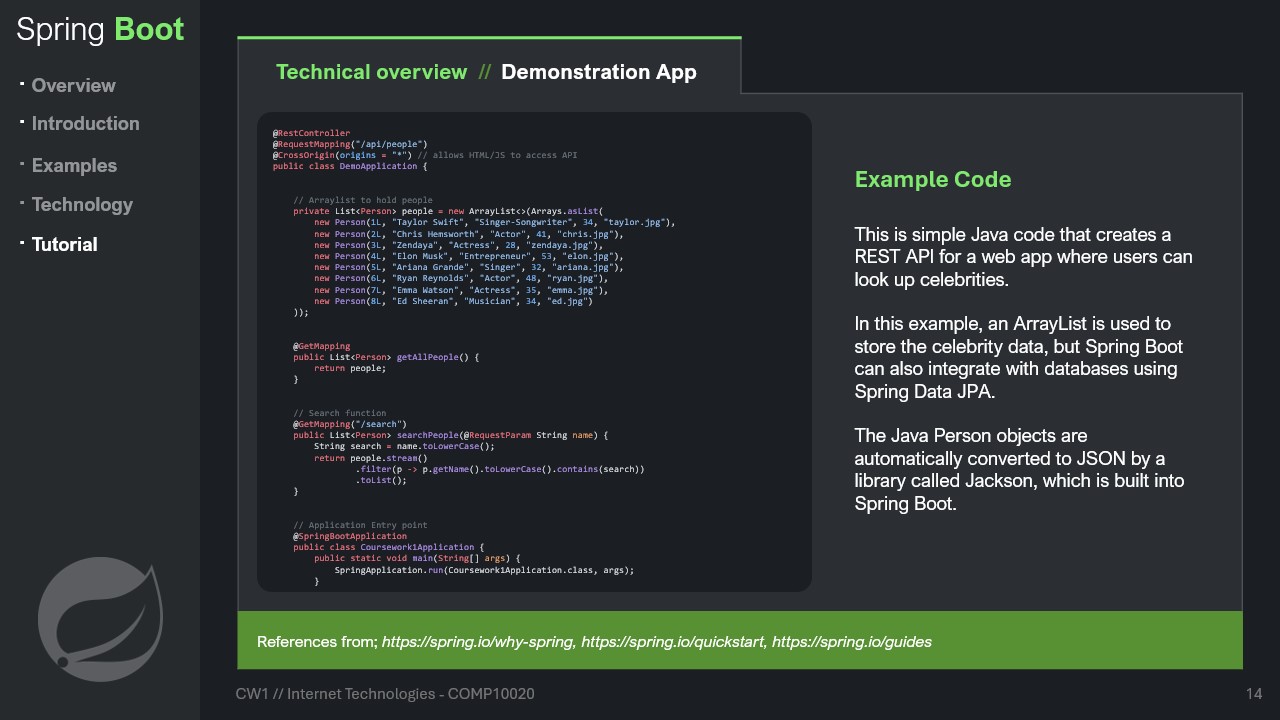Open the spring.io/why-spring reference link

click(x=478, y=642)
